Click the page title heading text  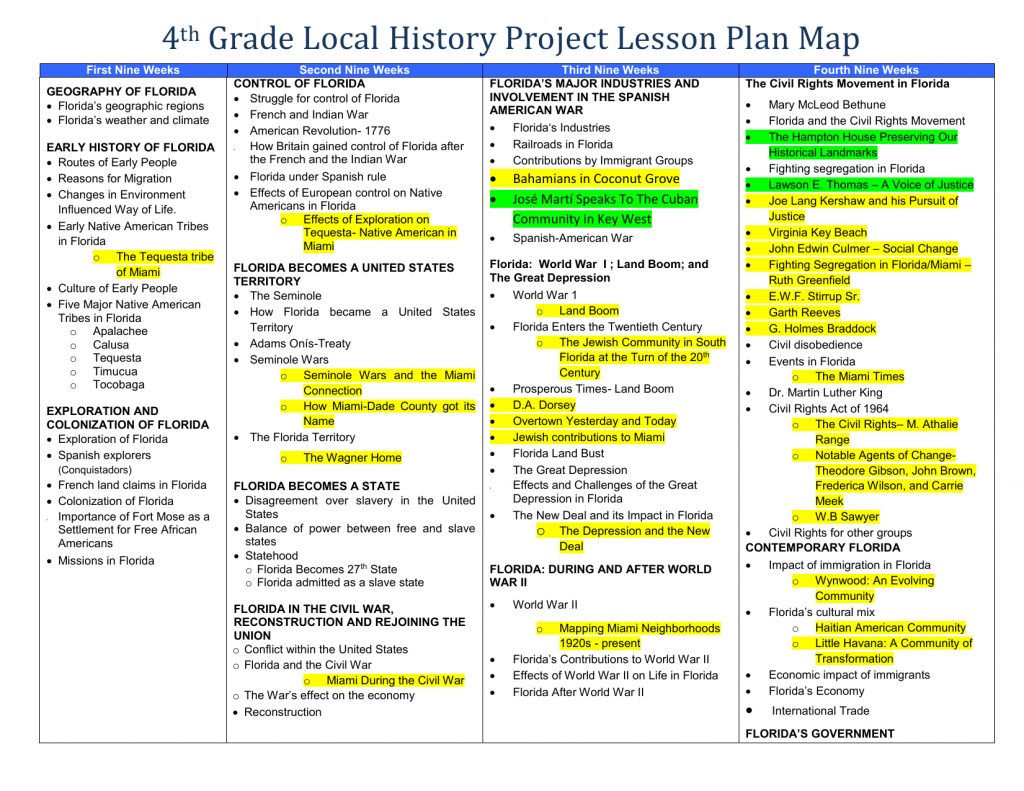511,38
